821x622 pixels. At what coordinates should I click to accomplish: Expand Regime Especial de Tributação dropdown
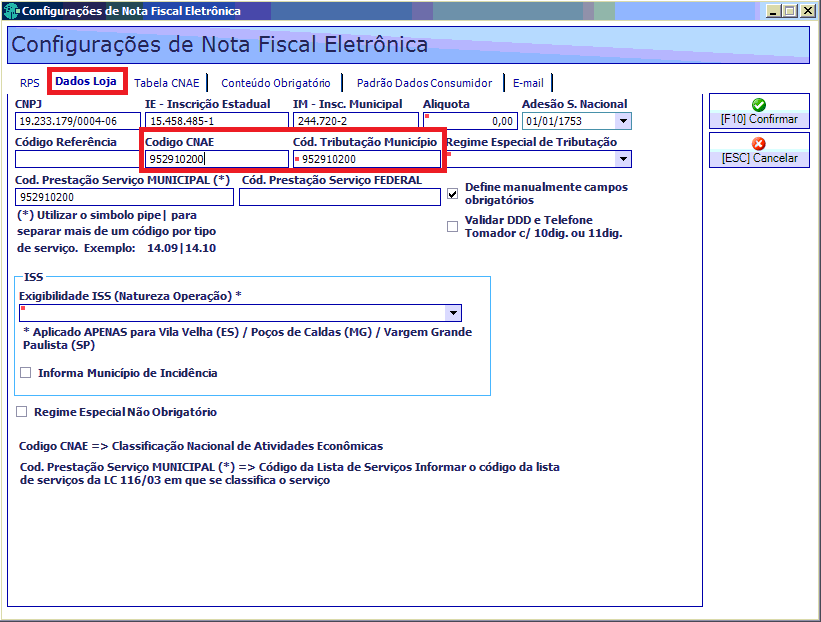click(623, 159)
